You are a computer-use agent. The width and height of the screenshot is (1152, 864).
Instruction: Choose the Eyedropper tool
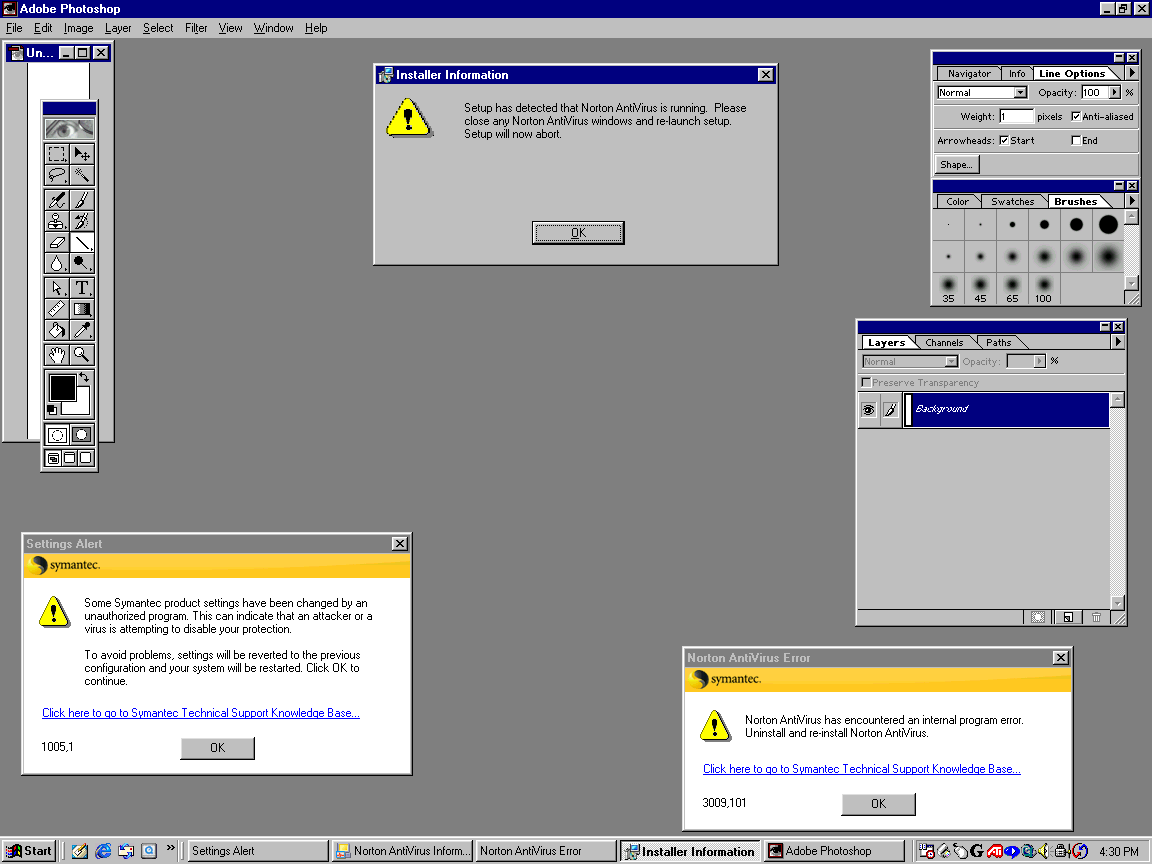point(82,331)
